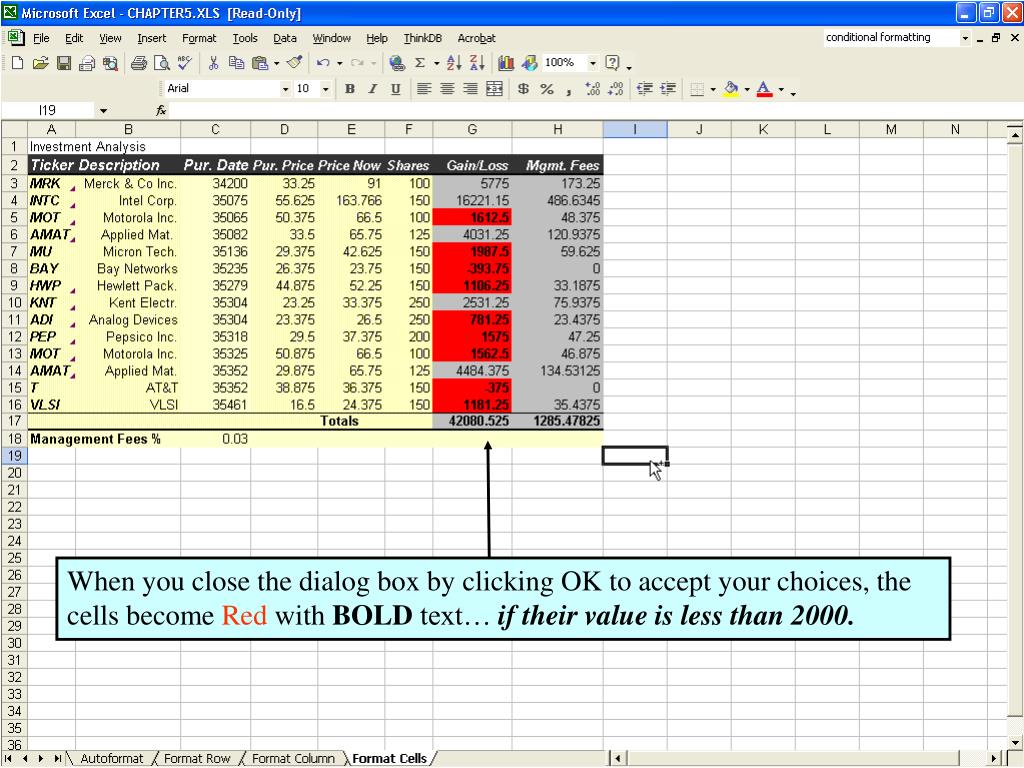This screenshot has width=1024, height=768.
Task: Create a new blank workbook
Action: pyautogui.click(x=18, y=63)
